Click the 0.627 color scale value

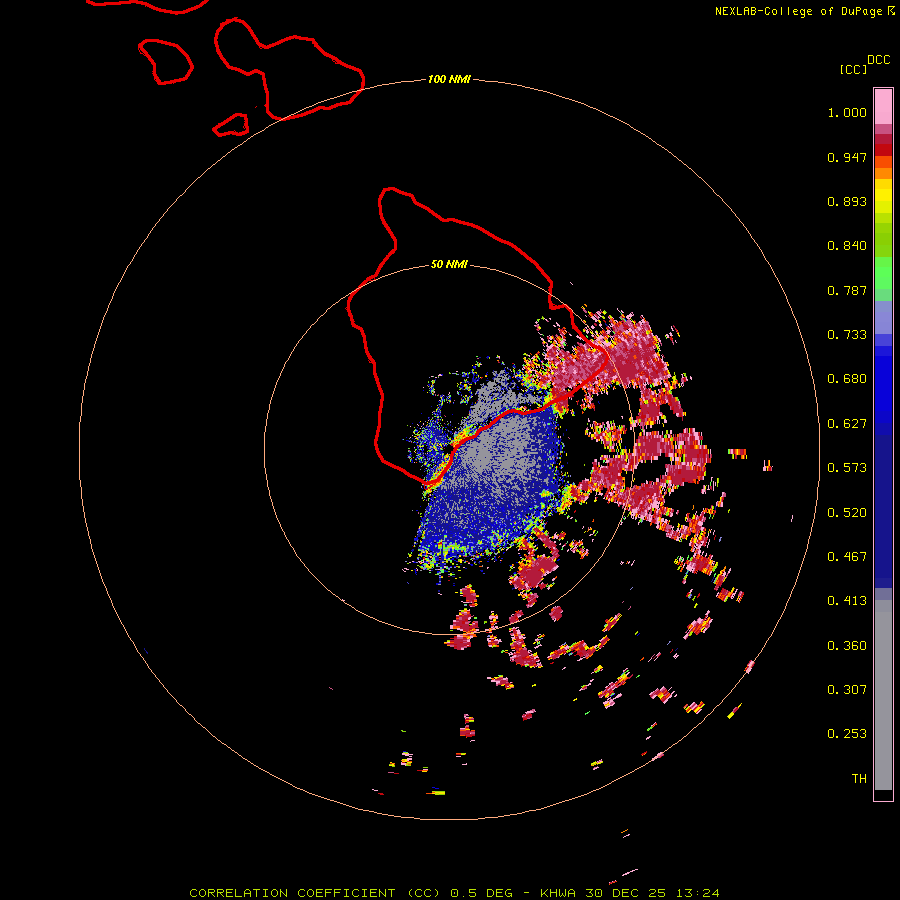coord(847,424)
